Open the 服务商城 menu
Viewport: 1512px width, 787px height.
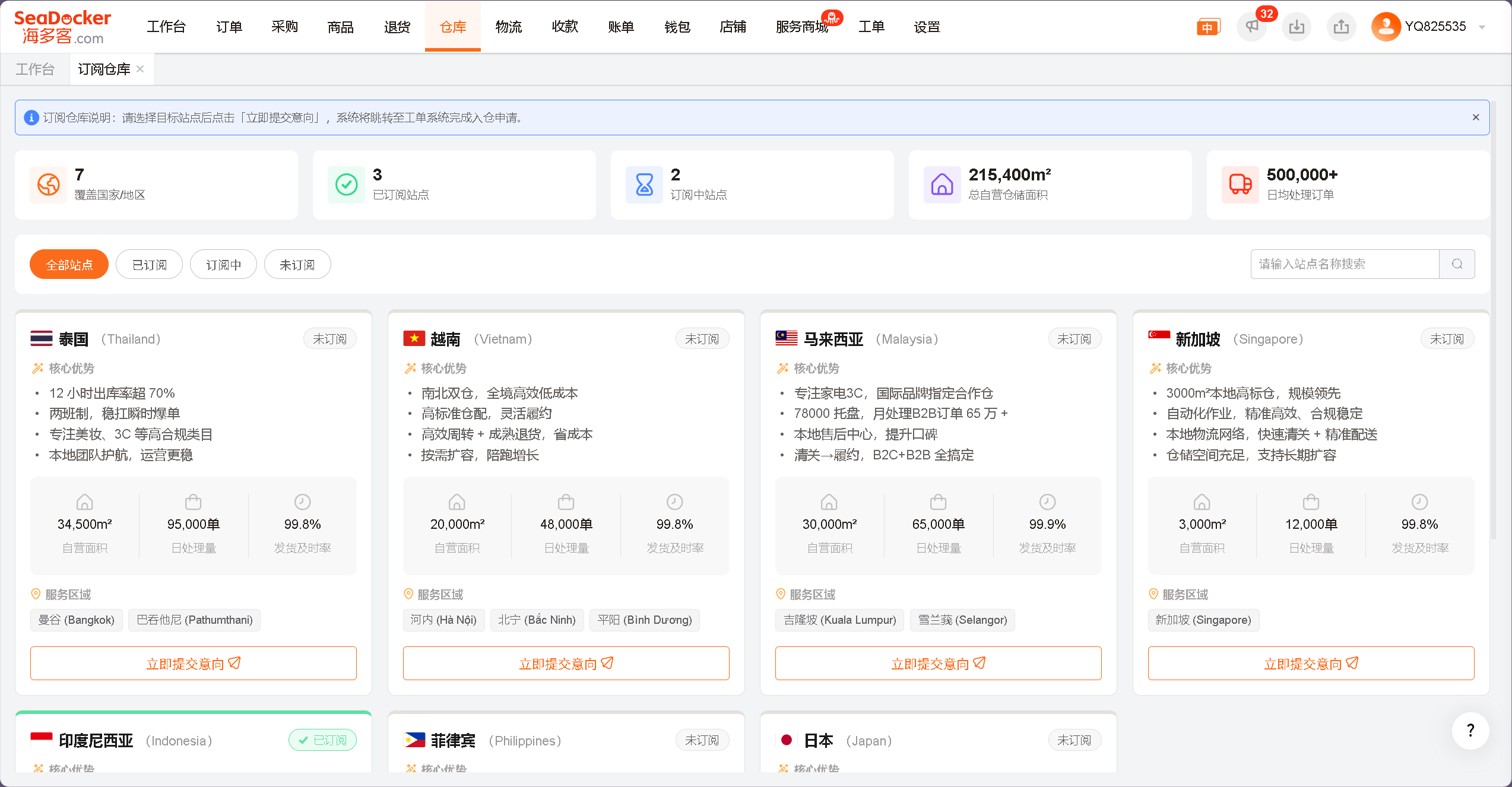[801, 27]
